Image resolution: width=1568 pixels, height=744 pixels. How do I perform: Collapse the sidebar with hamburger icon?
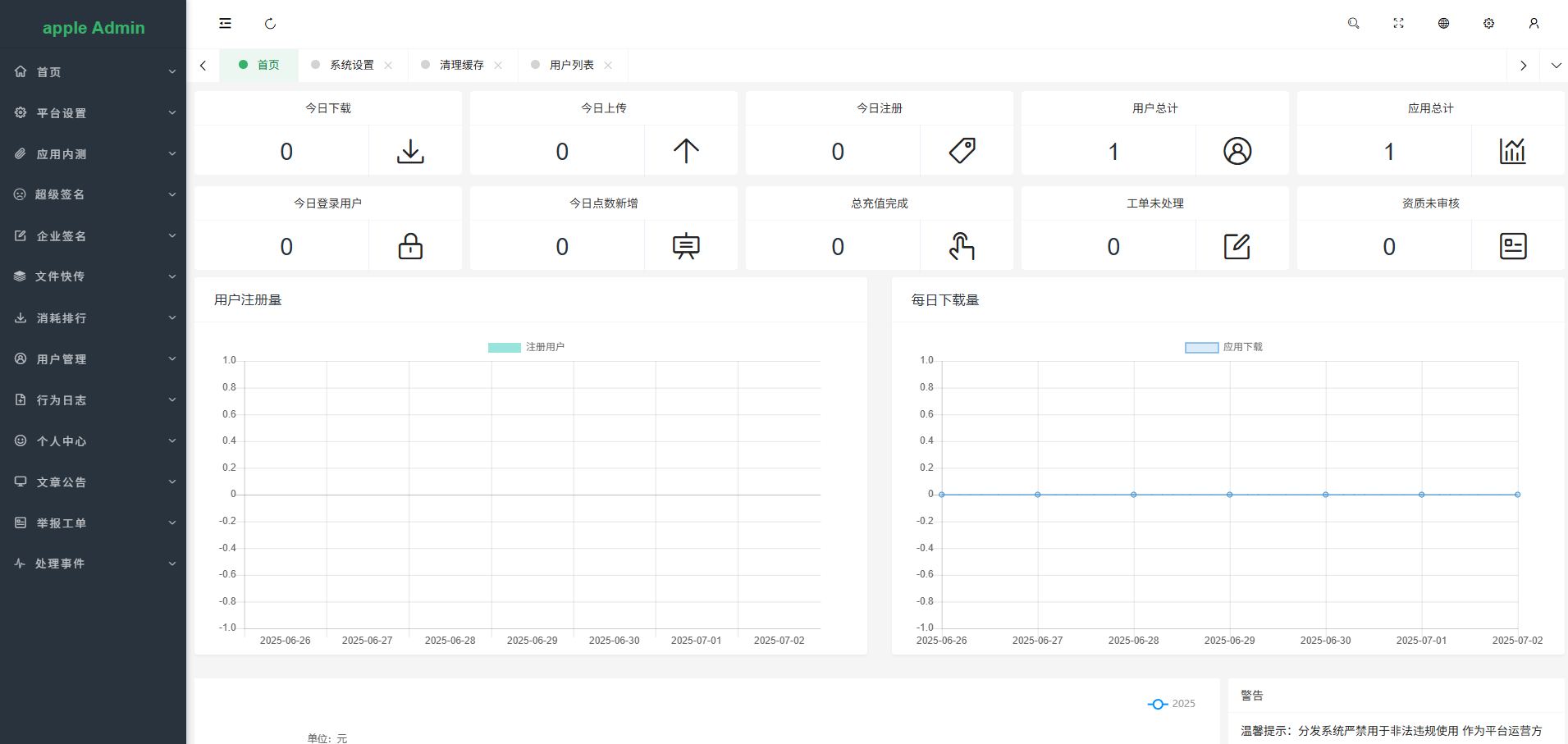tap(225, 24)
